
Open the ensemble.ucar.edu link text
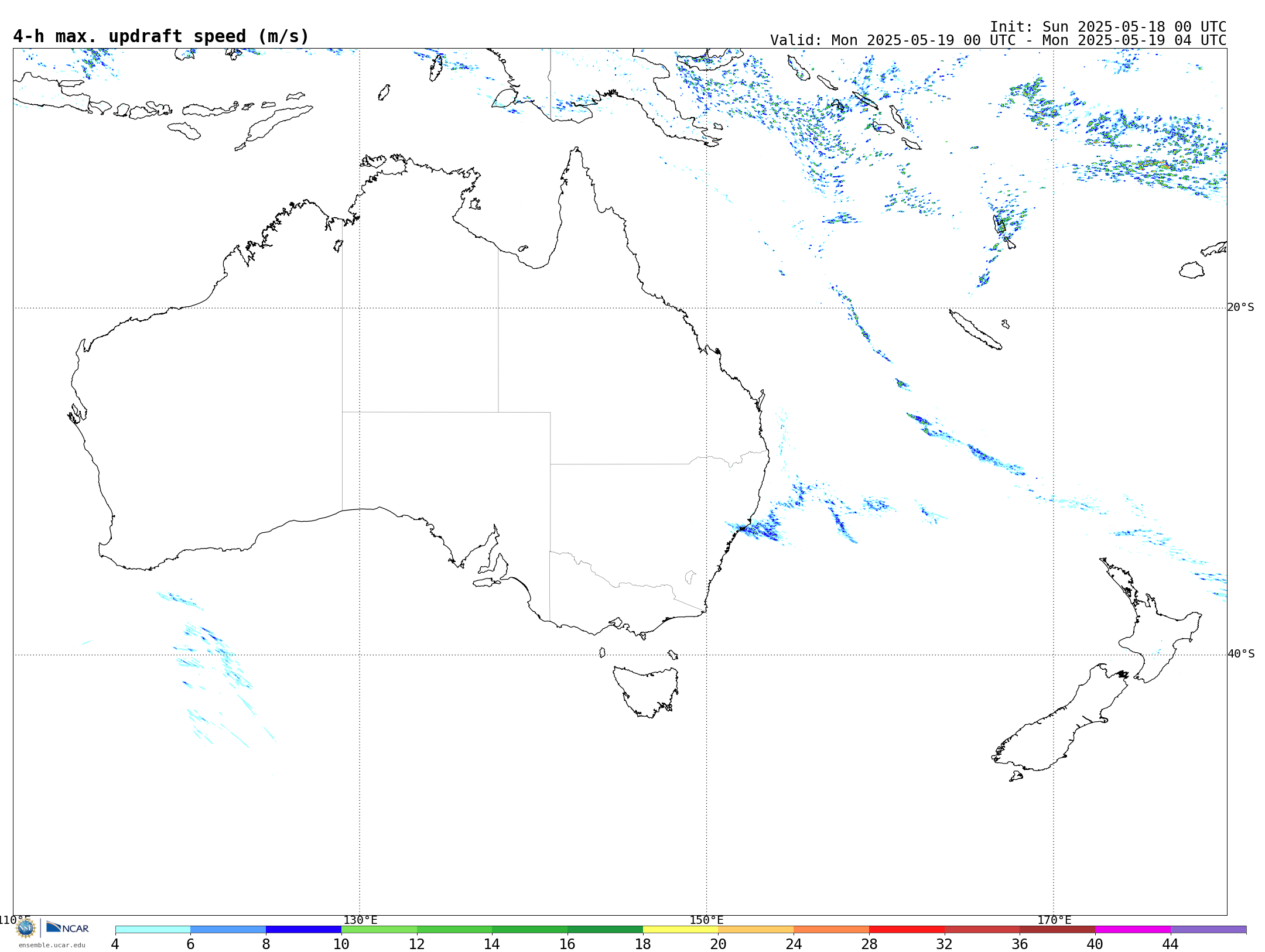tap(52, 945)
